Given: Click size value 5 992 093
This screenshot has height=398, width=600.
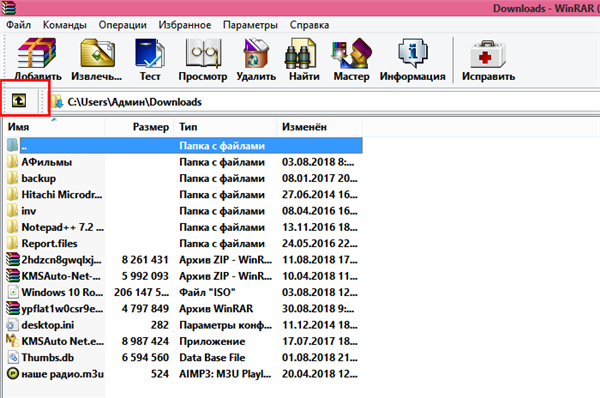Looking at the screenshot, I should 145,276.
